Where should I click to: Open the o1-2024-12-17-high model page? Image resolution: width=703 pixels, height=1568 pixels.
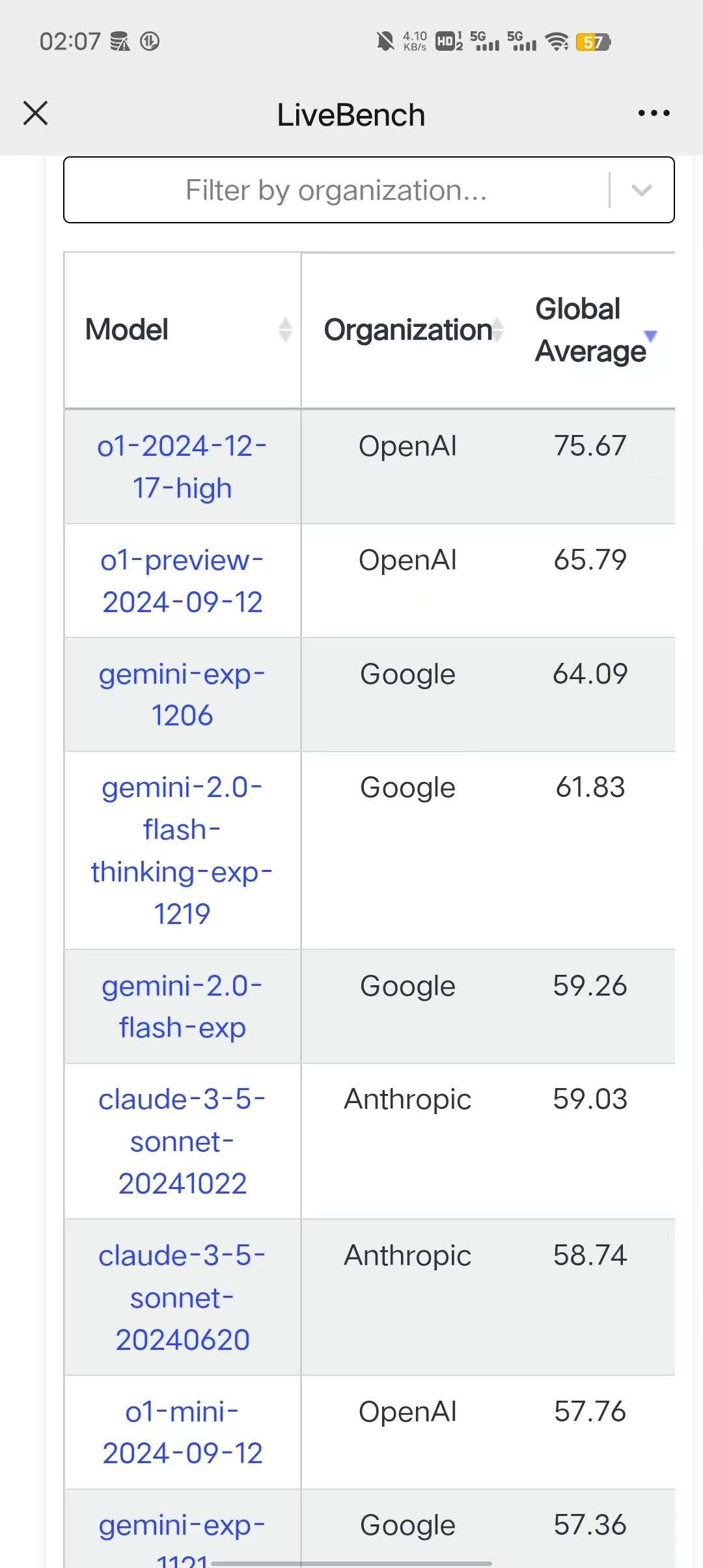click(x=182, y=466)
